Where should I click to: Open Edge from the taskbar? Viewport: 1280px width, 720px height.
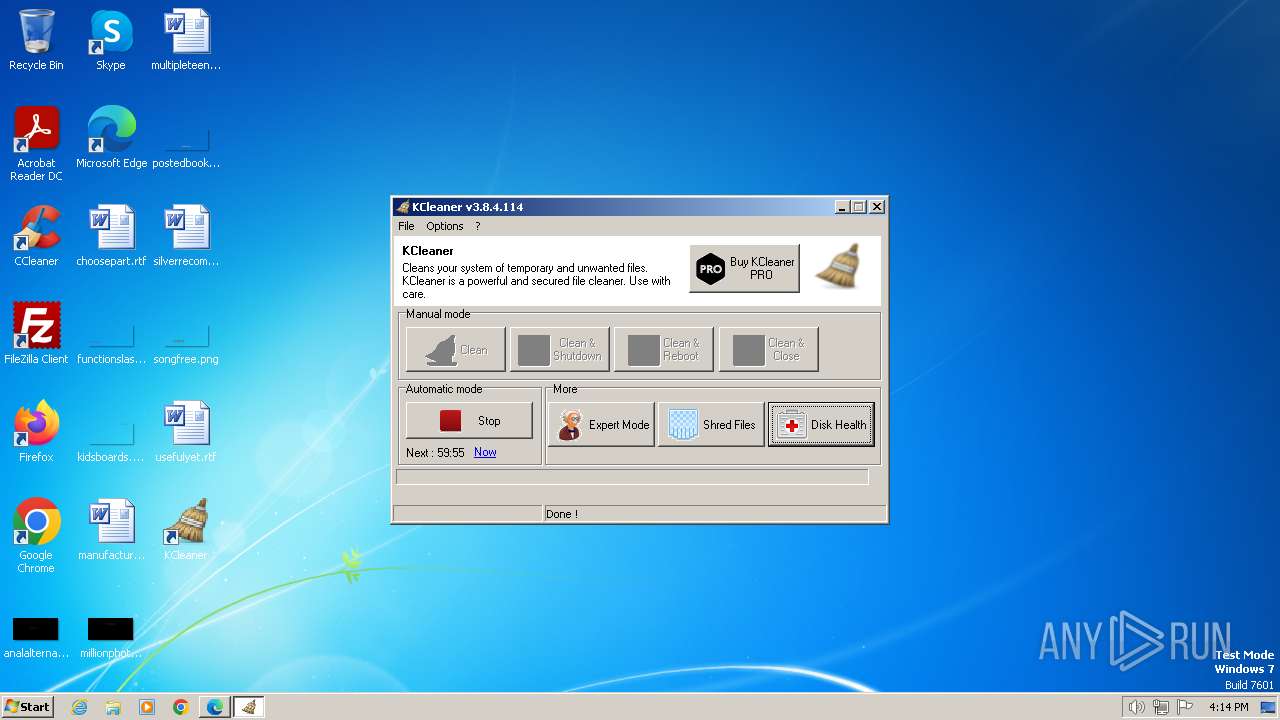215,707
